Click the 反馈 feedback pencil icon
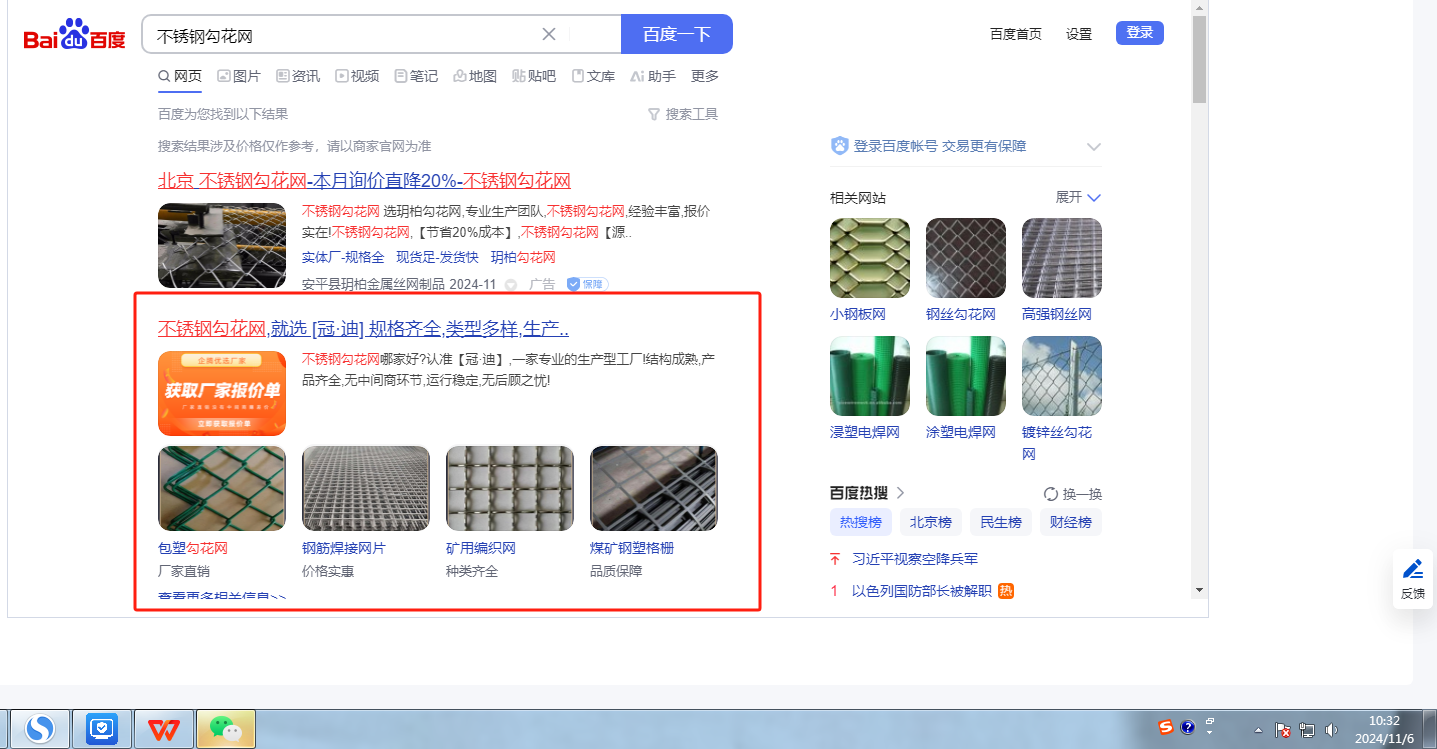Viewport: 1437px width, 749px height. [x=1413, y=569]
